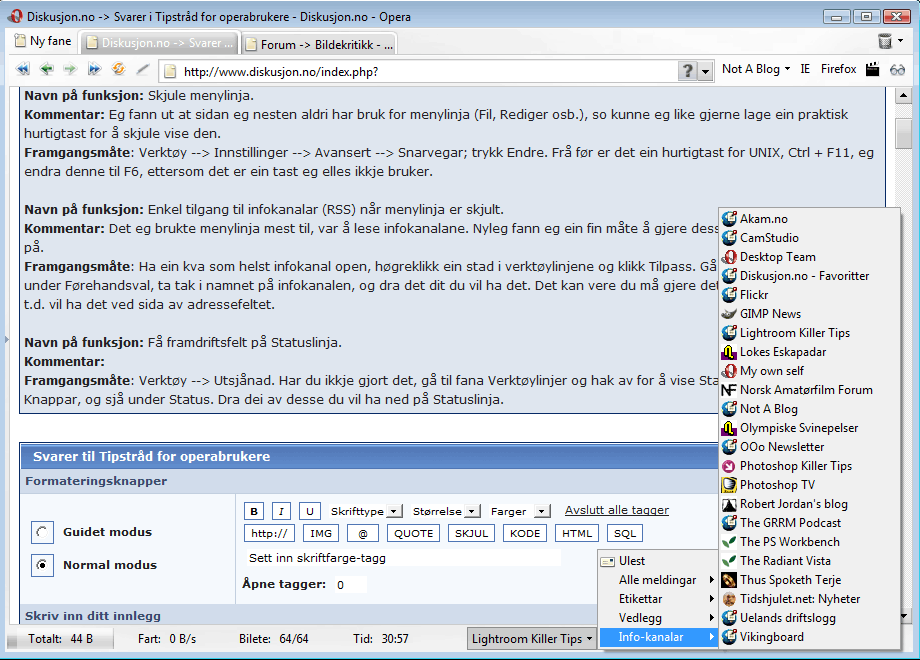The height and width of the screenshot is (660, 920).
Task: Go forward with the forward arrow icon
Action: pyautogui.click(x=70, y=70)
